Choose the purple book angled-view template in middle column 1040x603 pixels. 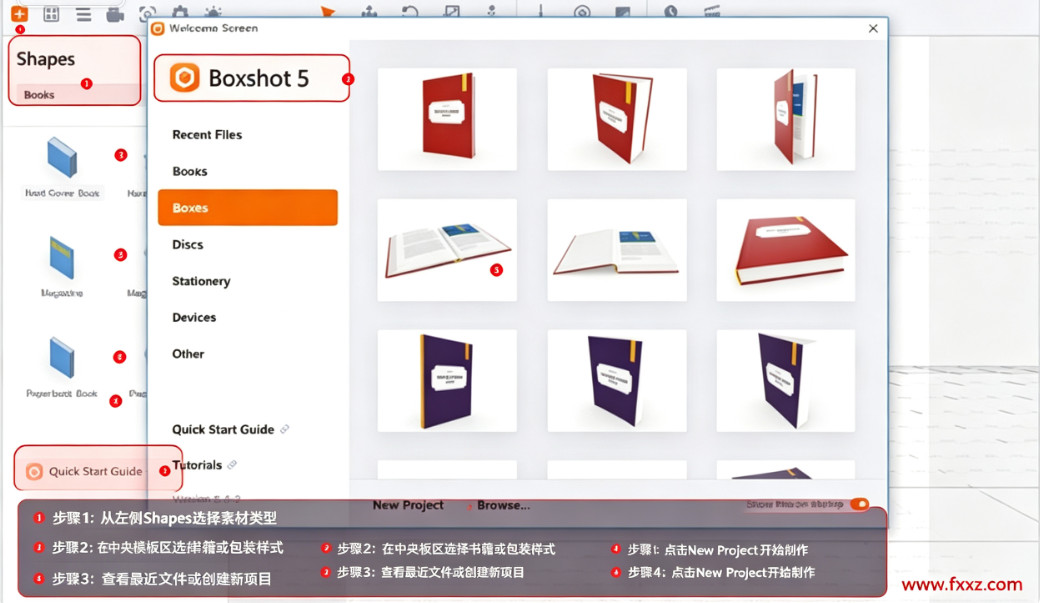(x=617, y=381)
